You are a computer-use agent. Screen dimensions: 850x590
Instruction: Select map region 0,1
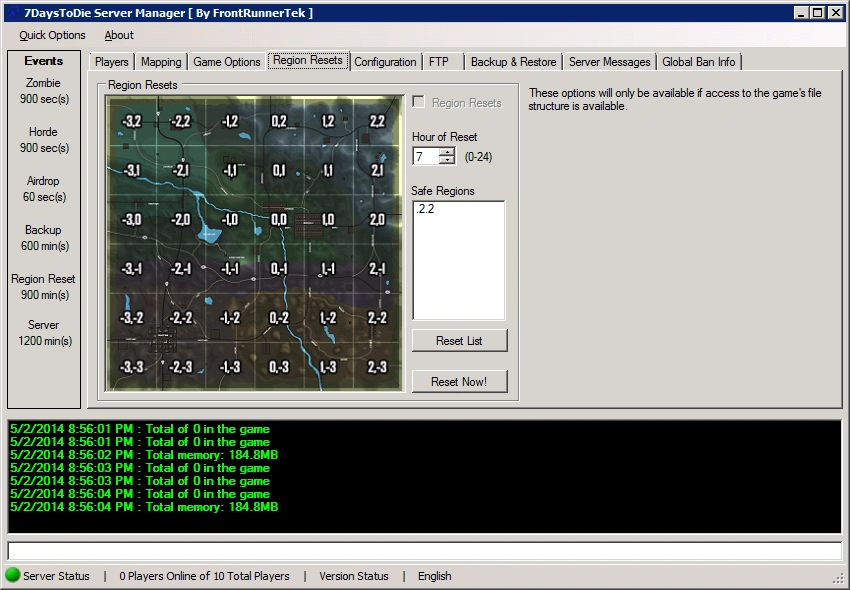click(x=279, y=171)
